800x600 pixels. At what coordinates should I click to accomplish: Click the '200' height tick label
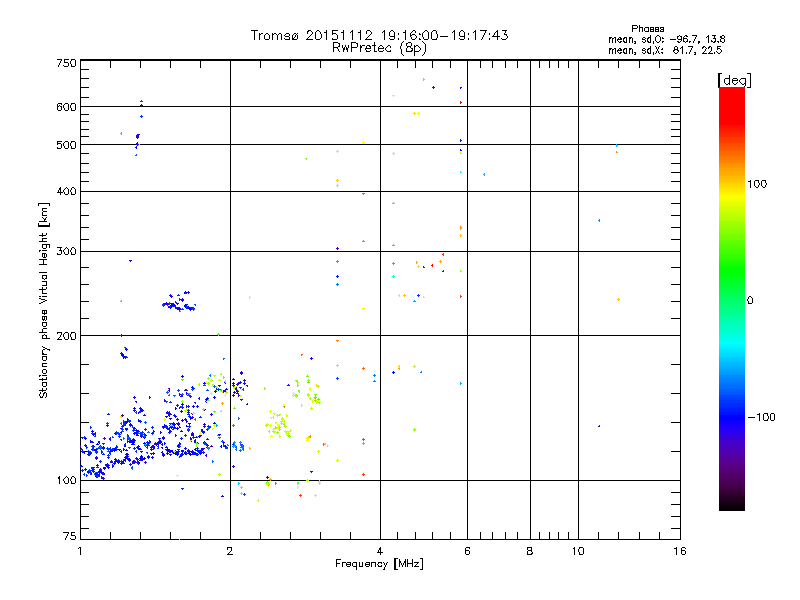pos(66,336)
